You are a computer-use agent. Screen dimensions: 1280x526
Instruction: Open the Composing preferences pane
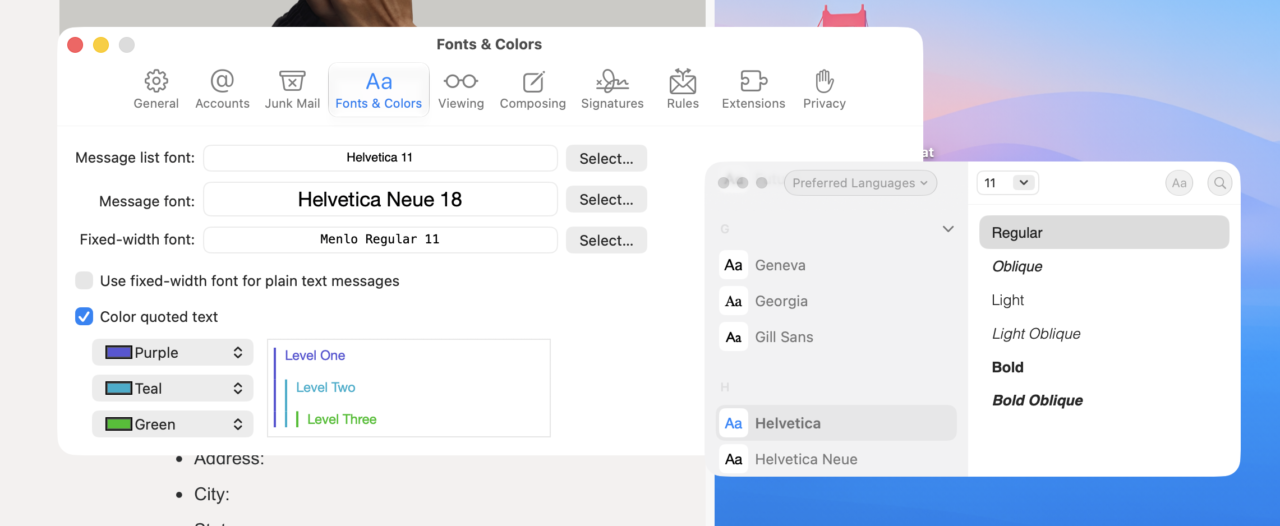[533, 90]
